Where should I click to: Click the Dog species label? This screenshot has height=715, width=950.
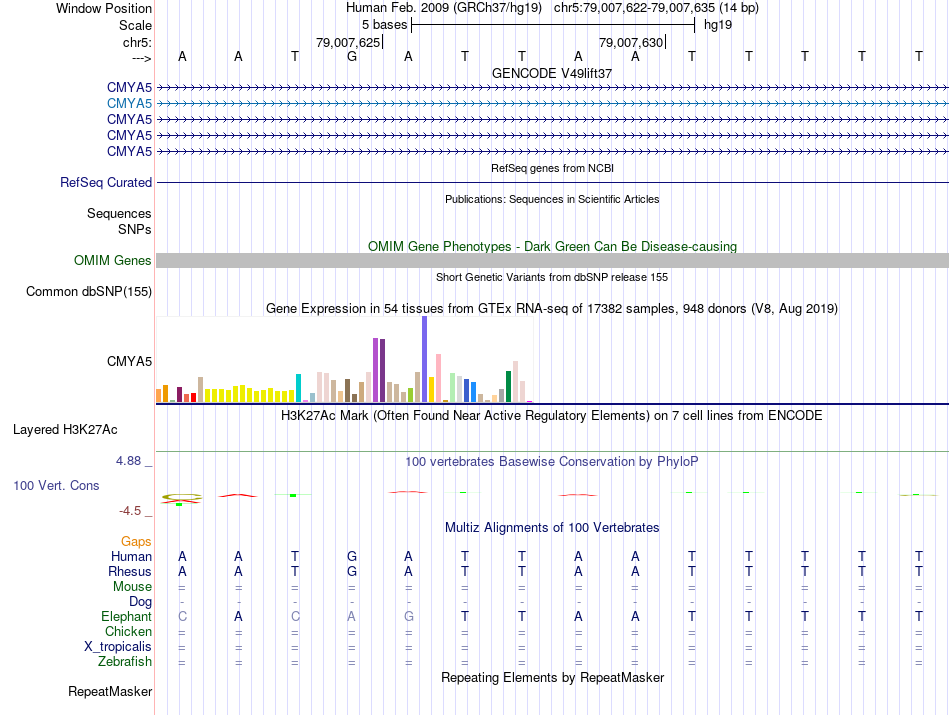[x=140, y=602]
